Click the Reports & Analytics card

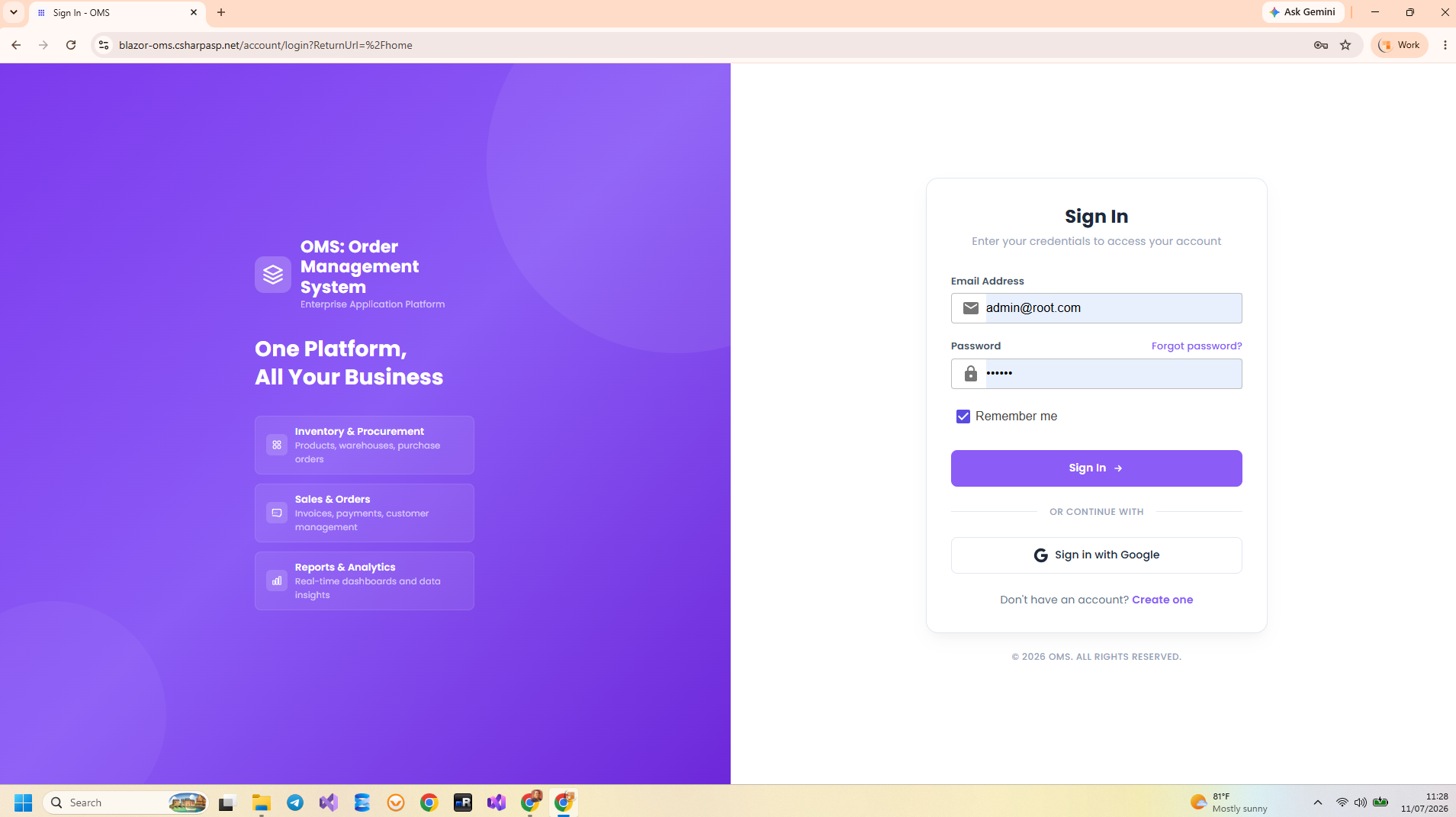(x=365, y=581)
